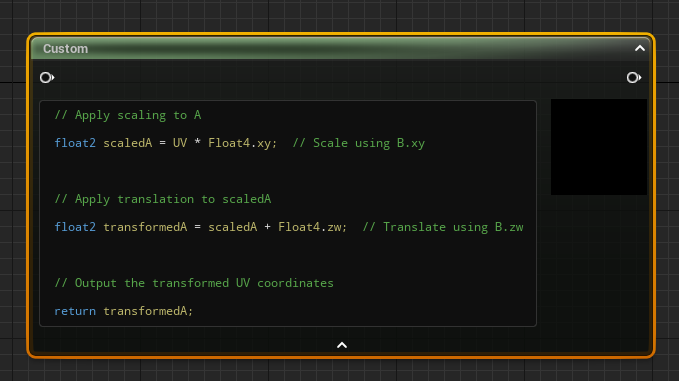
Task: Click the 'return' keyword in the code
Action: point(75,311)
